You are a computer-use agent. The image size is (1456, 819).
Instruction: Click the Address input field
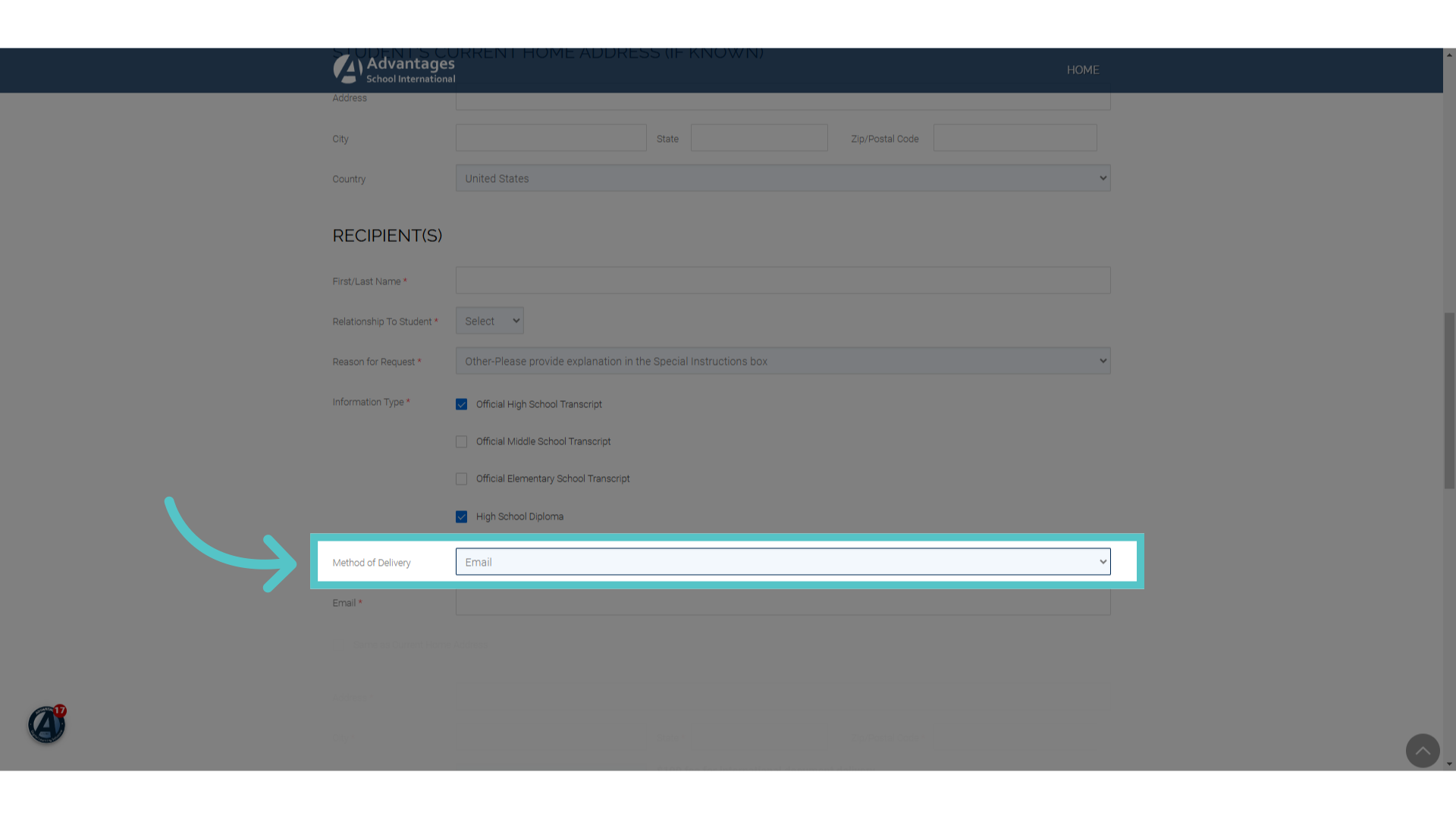[x=783, y=102]
